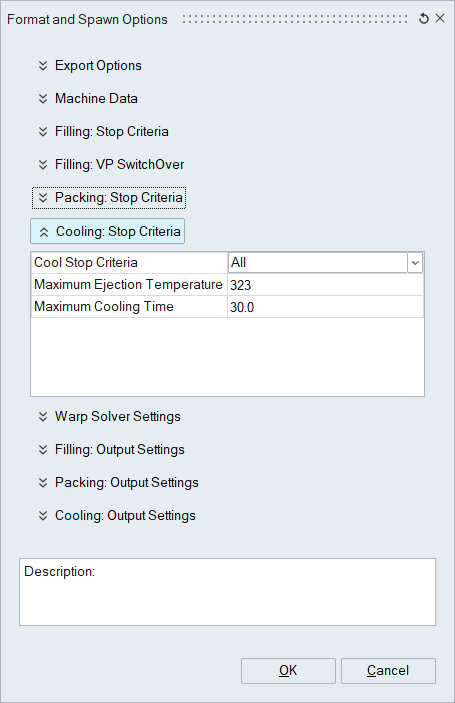Select the Cool Stop Criteria label cell

coord(129,263)
